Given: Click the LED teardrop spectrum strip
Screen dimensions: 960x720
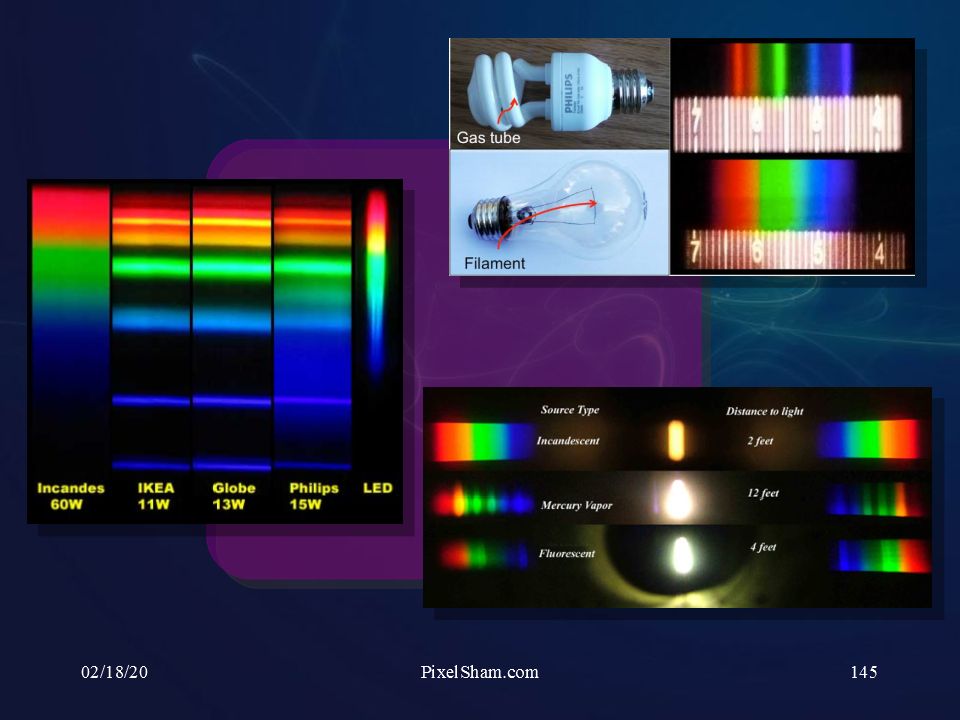Looking at the screenshot, I should pos(376,283).
